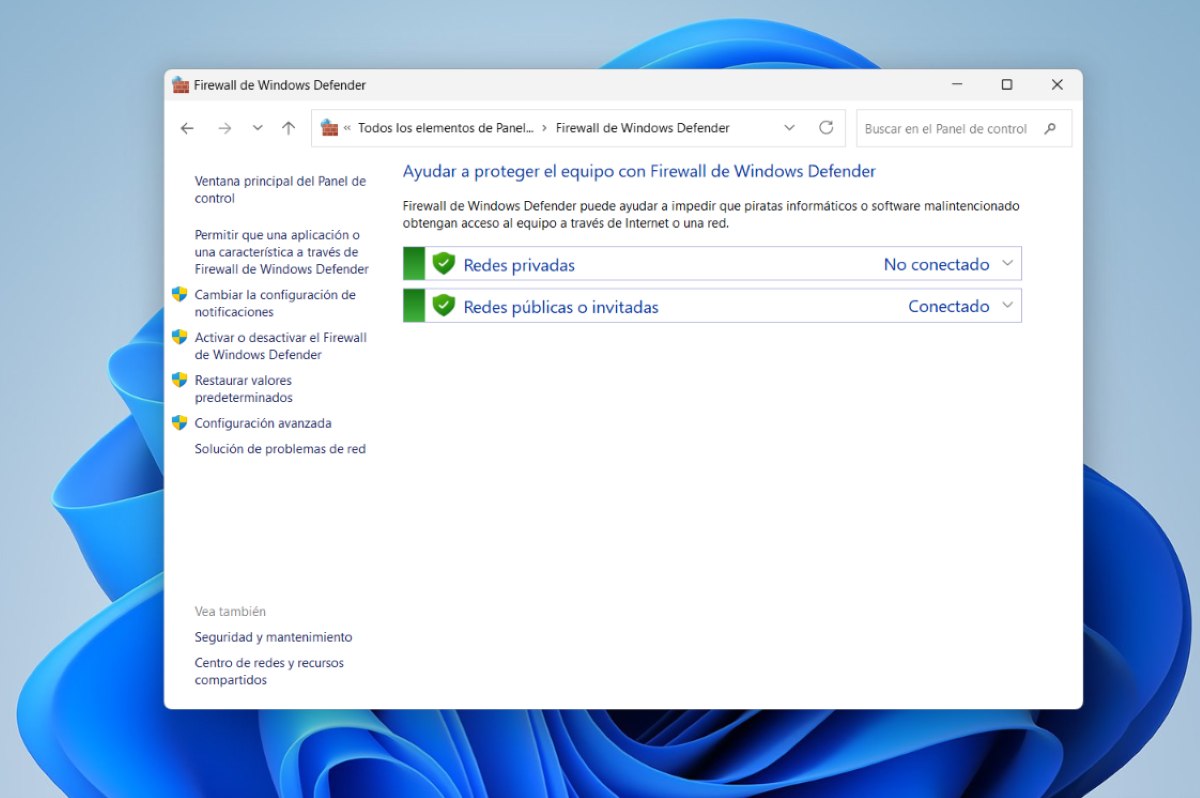Click green shield icon for Redes públicas

[444, 306]
